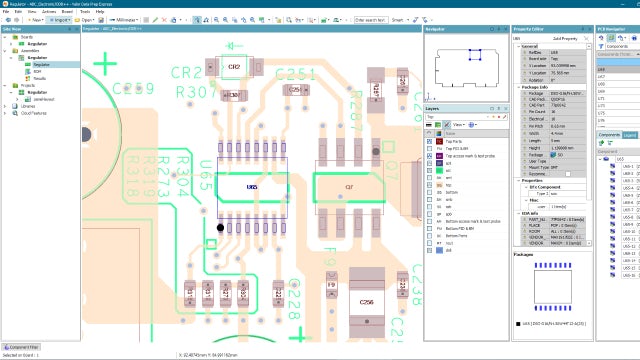Open the Actions menu
Screen dimensions: 640x360
click(49, 11)
